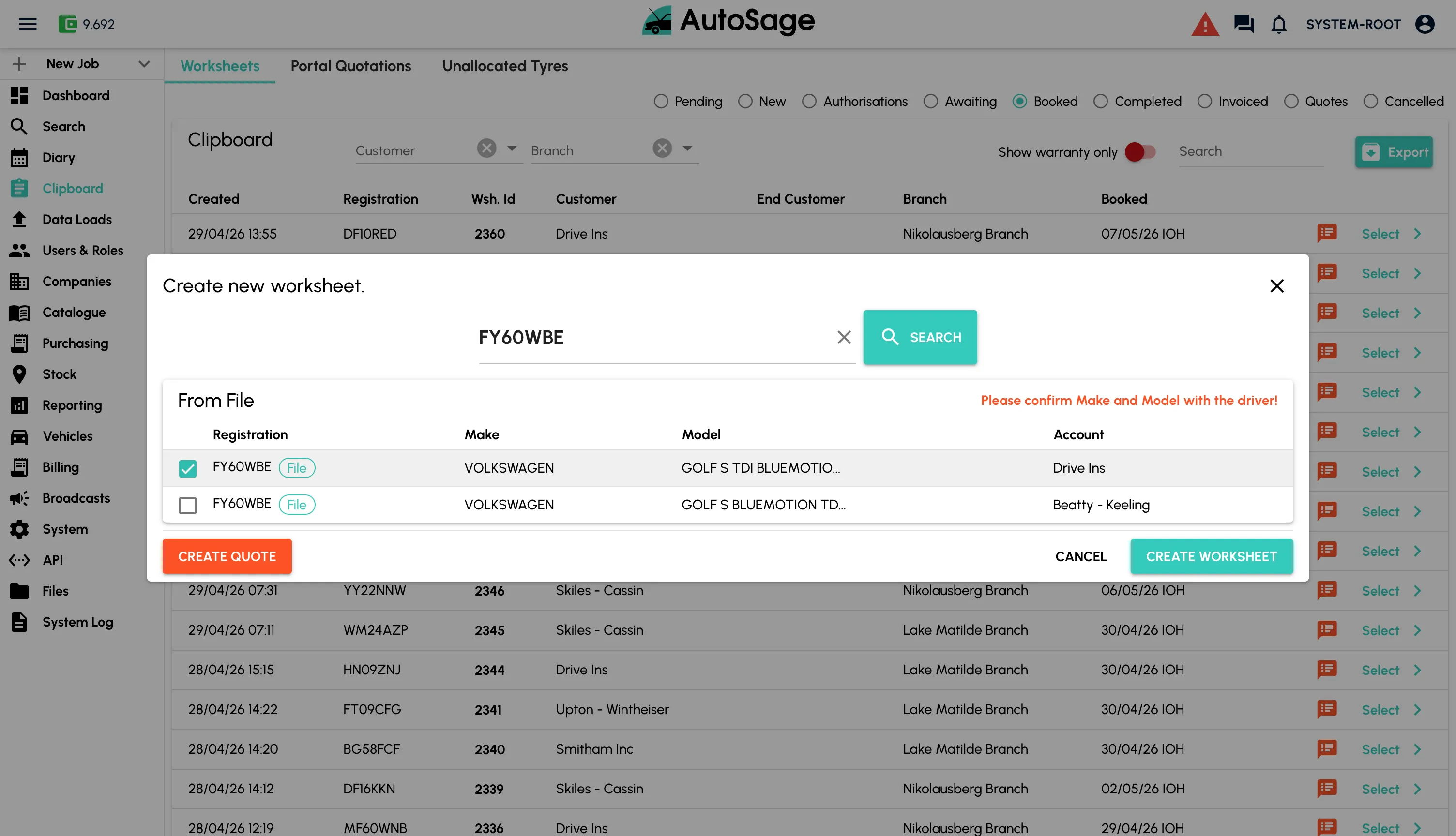
Task: Click the Billing invoice icon
Action: pos(19,467)
